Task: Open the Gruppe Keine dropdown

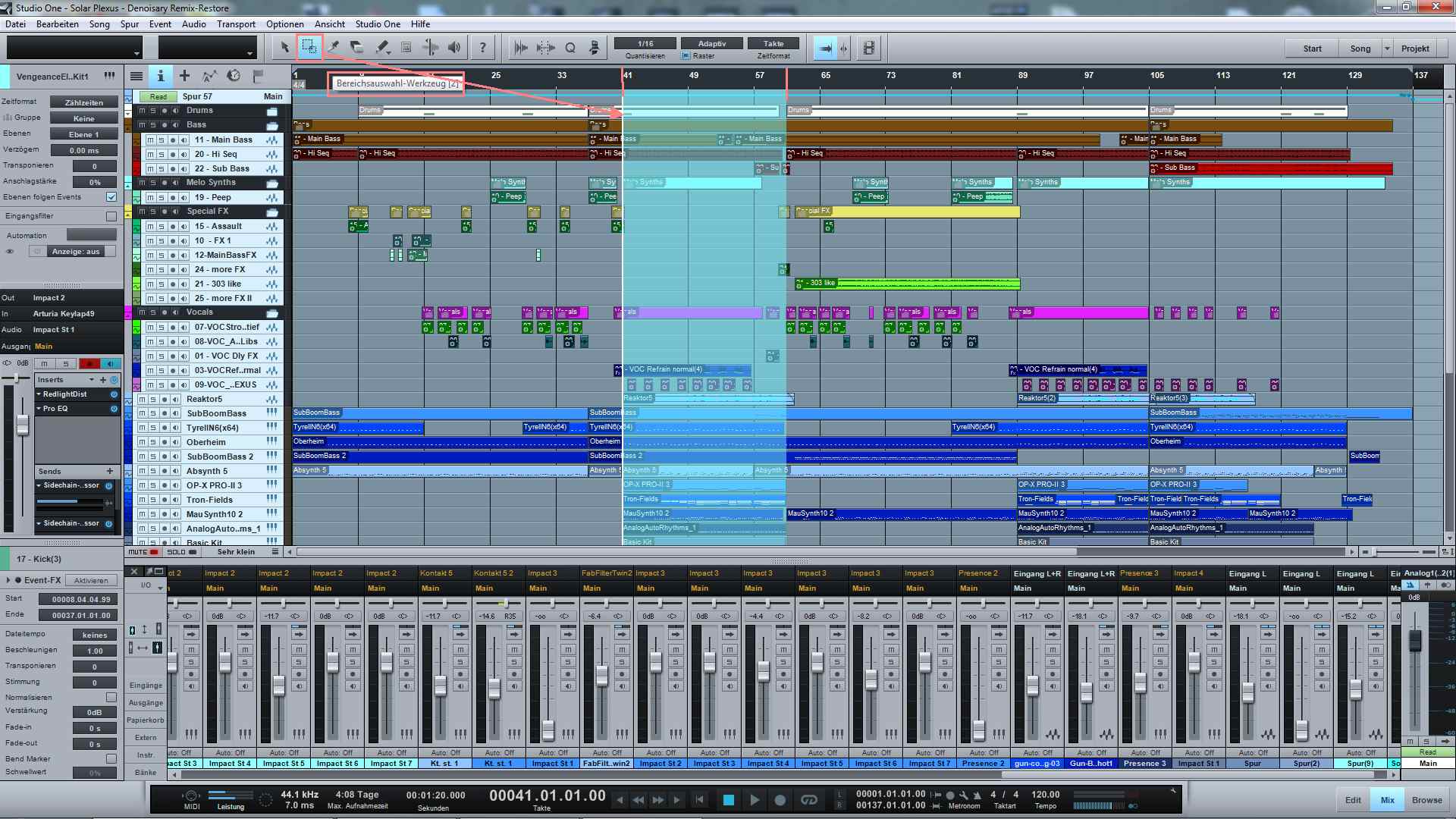Action: pyautogui.click(x=84, y=118)
